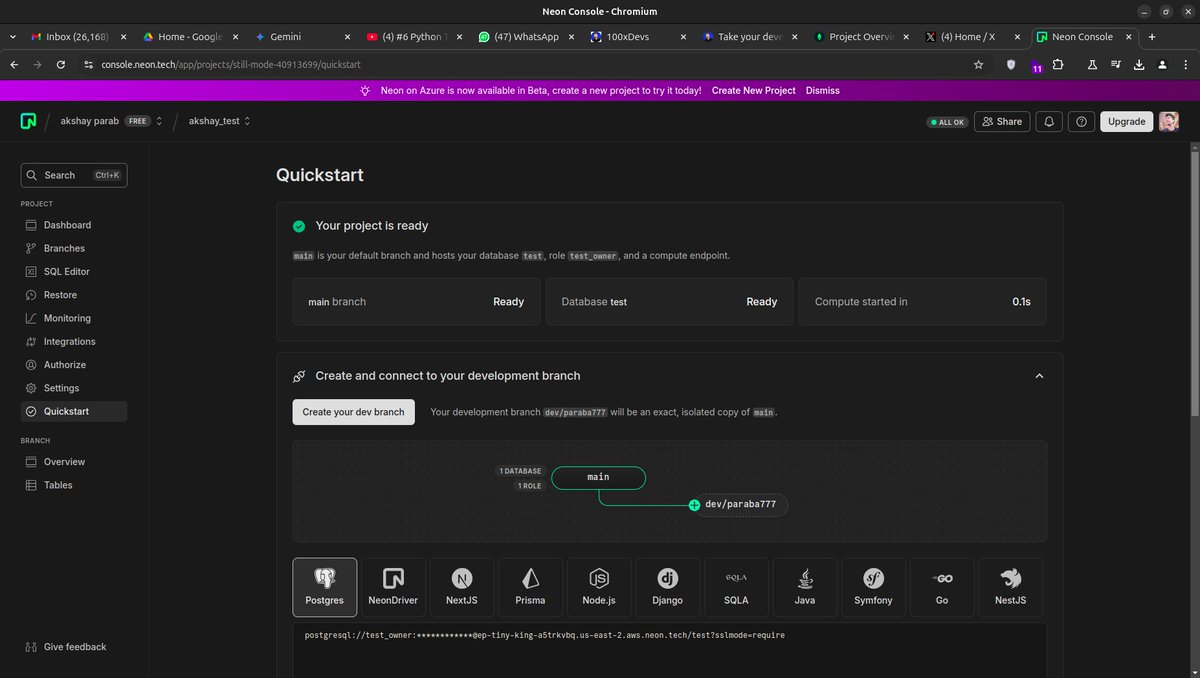Choose the Prisma framework tile
Viewport: 1200px width, 678px height.
pyautogui.click(x=530, y=587)
